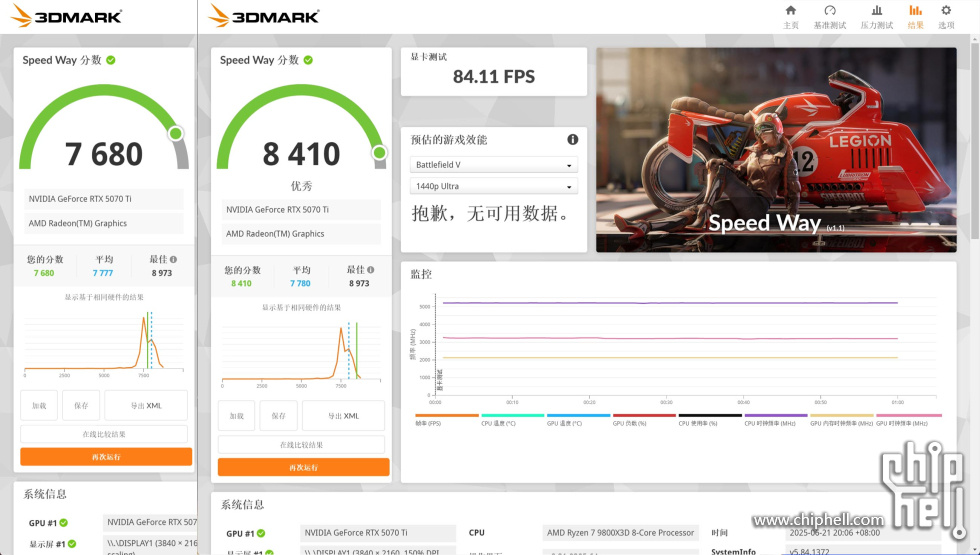Open the 1440p Ultra resolution dropdown

pos(494,186)
